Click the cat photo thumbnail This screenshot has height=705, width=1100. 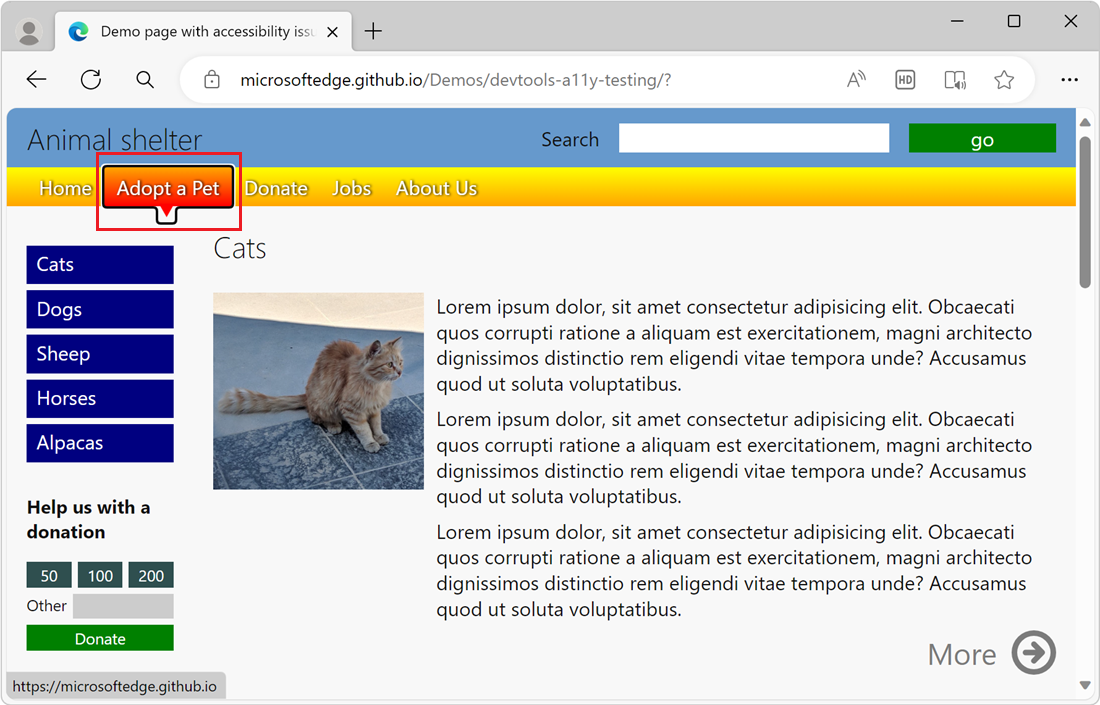318,390
